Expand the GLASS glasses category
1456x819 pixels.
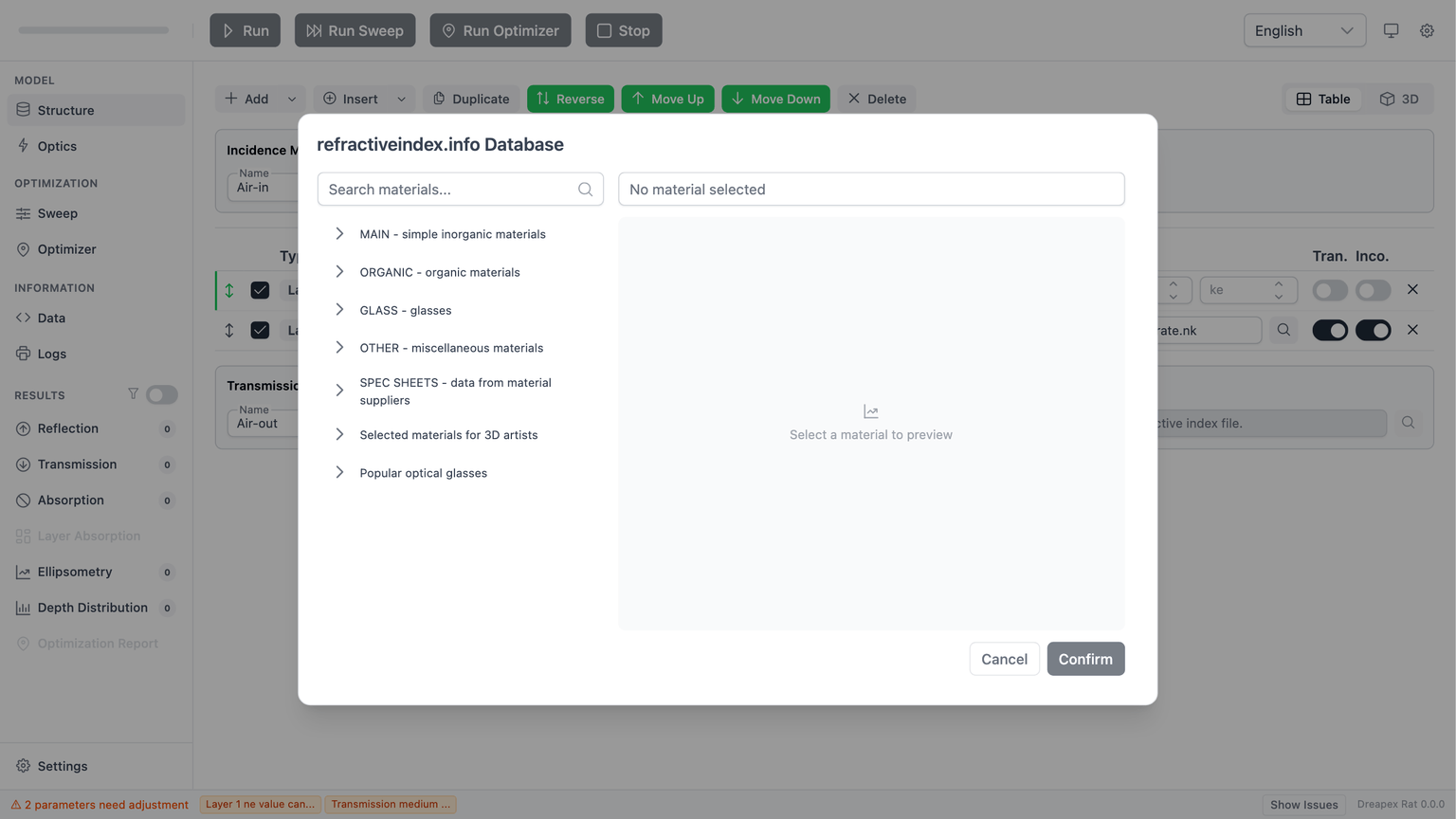(x=339, y=310)
